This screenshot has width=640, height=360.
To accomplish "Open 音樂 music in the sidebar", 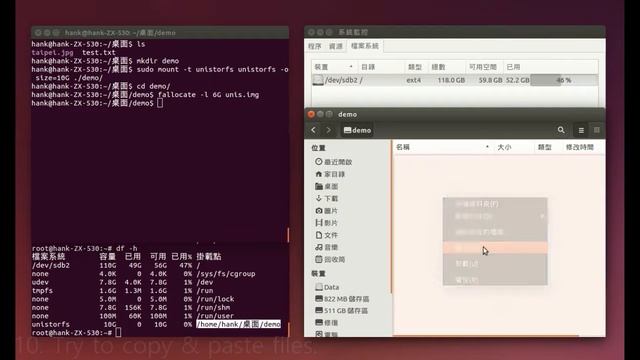I will (x=327, y=247).
